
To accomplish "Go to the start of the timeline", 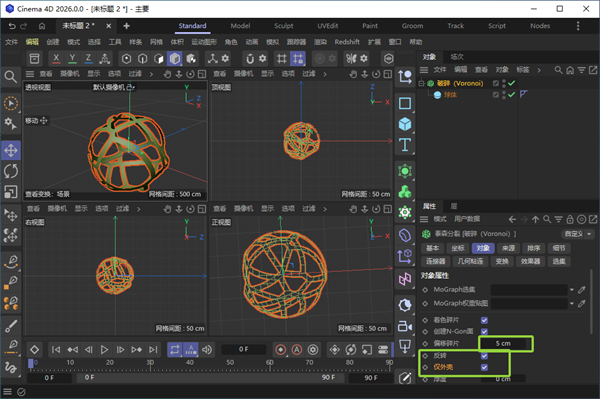I will point(56,350).
